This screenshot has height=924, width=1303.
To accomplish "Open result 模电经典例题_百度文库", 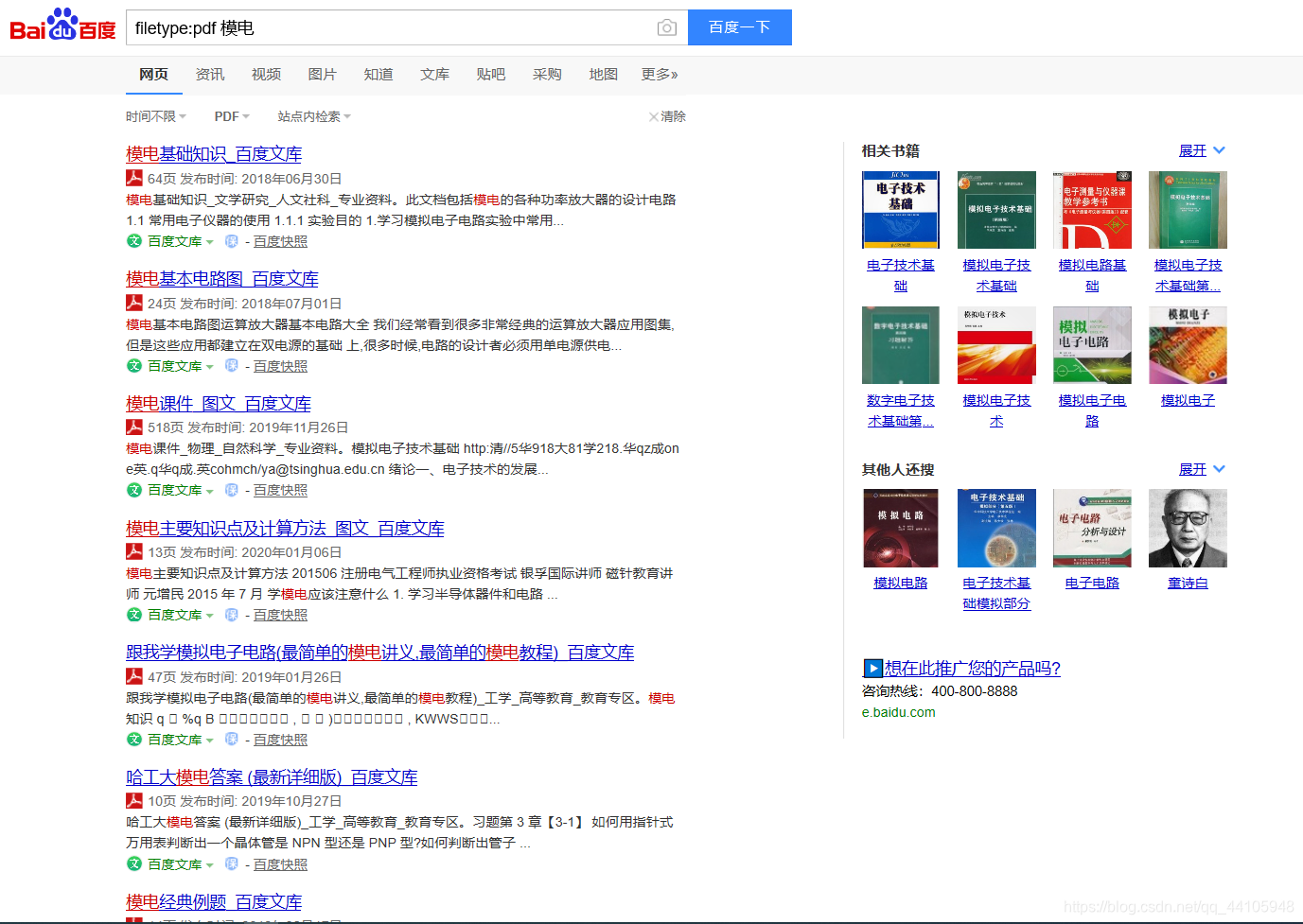I will coord(214,902).
